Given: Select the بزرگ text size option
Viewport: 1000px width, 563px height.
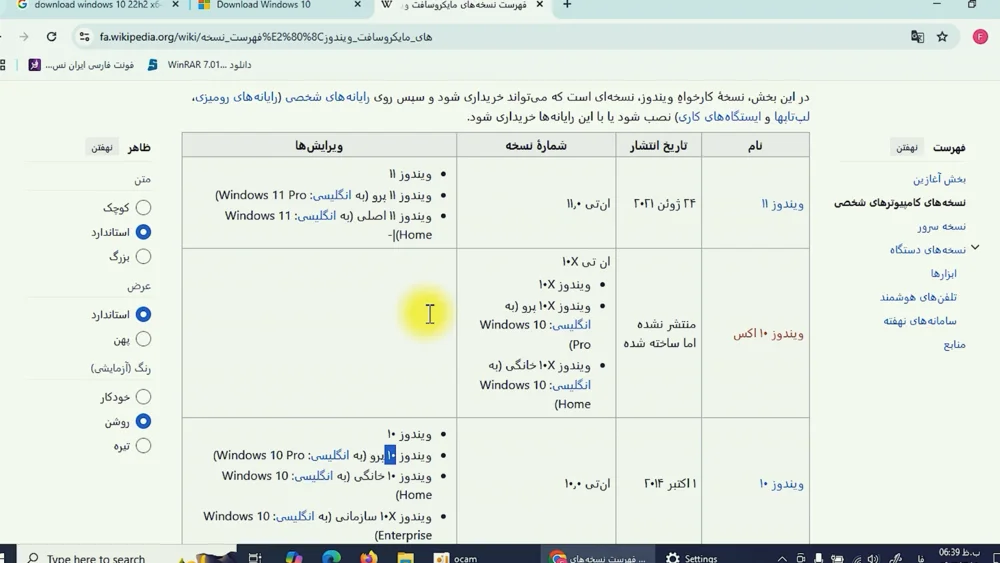Looking at the screenshot, I should pos(143,256).
